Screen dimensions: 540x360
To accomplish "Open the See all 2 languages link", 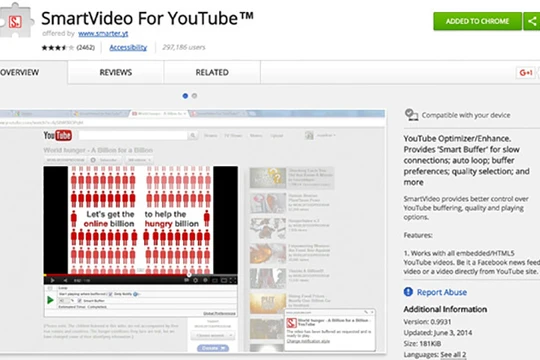I will tap(453, 354).
